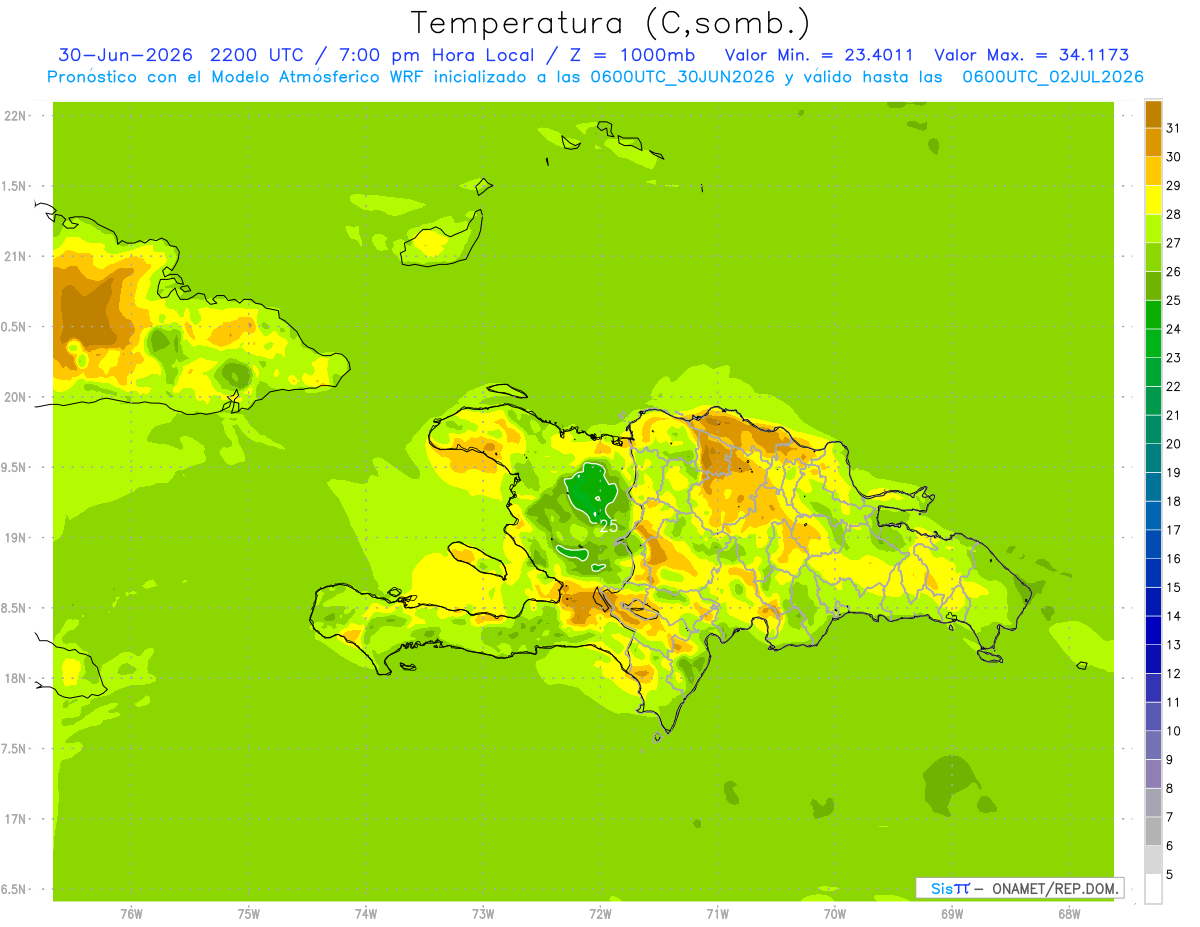Click the "72W" longitude label
The height and width of the screenshot is (927, 1200).
[x=600, y=914]
